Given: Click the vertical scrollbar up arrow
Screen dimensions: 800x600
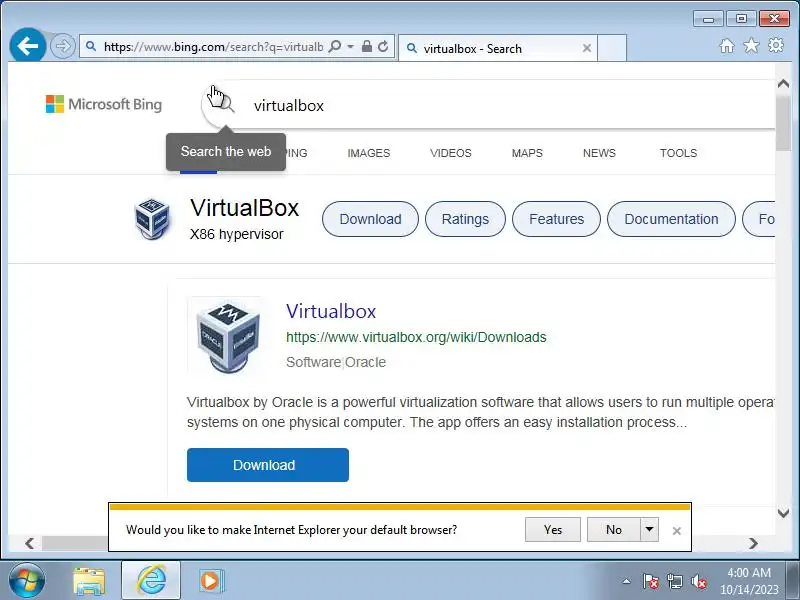Looking at the screenshot, I should 783,84.
